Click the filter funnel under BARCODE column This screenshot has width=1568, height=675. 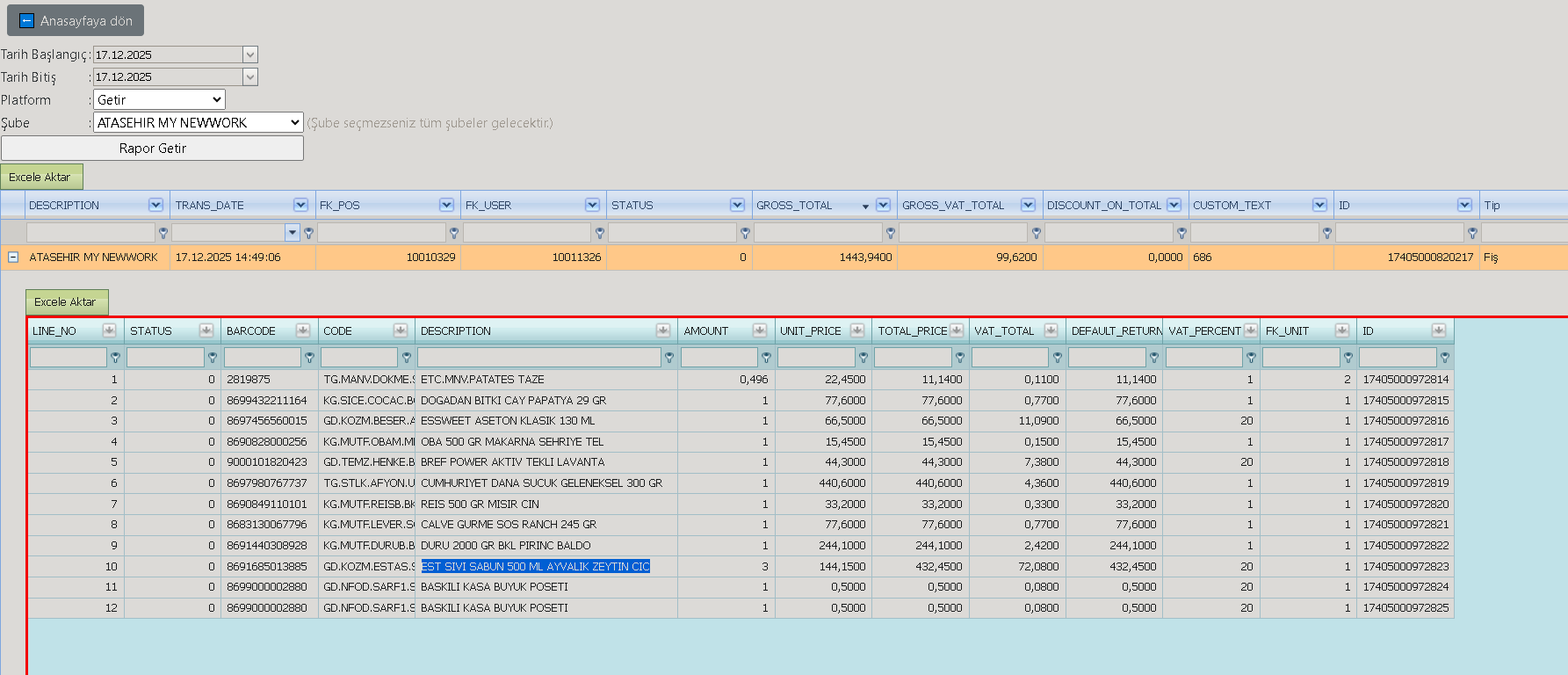(309, 358)
